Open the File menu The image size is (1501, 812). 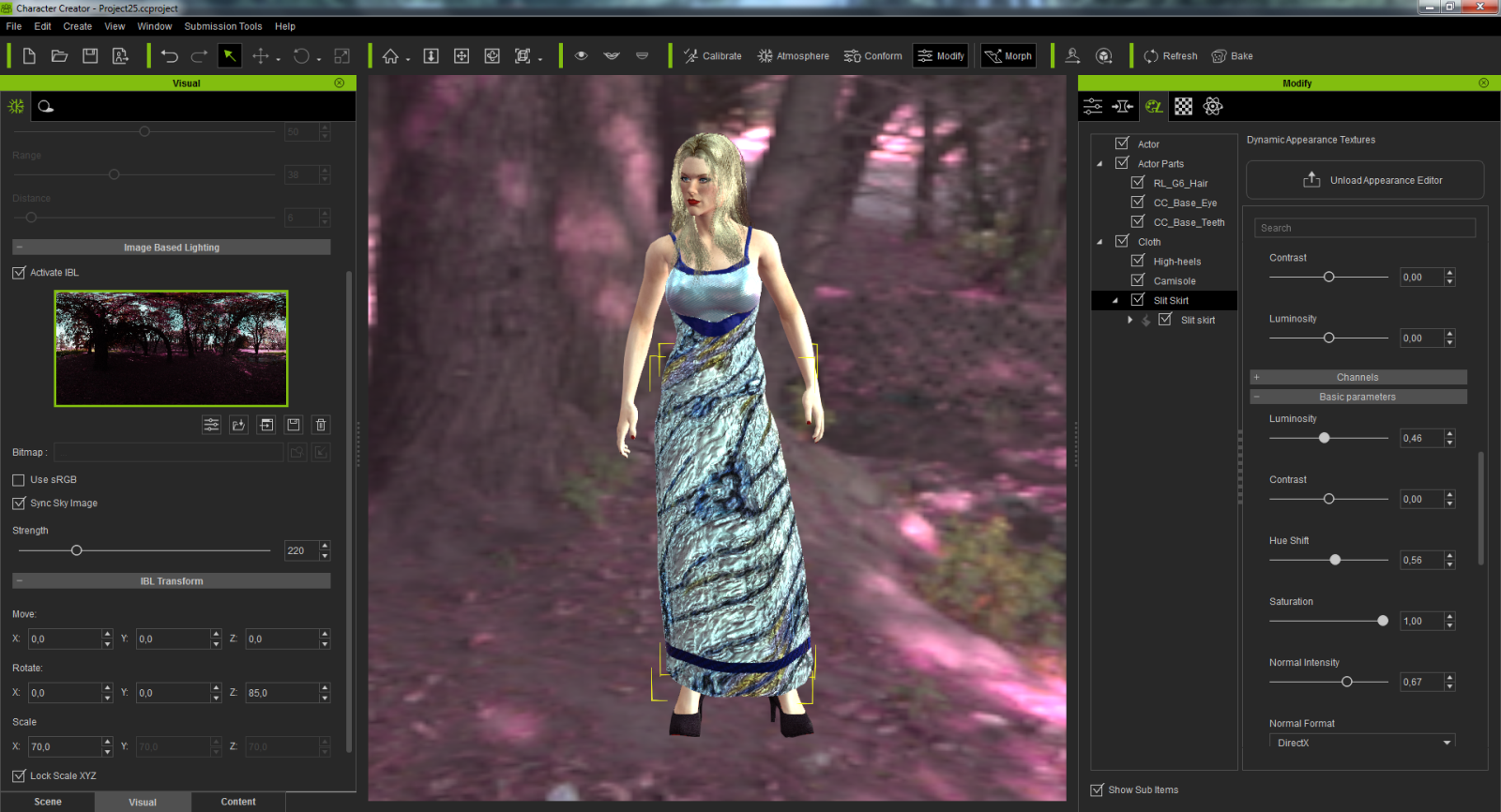(x=14, y=26)
